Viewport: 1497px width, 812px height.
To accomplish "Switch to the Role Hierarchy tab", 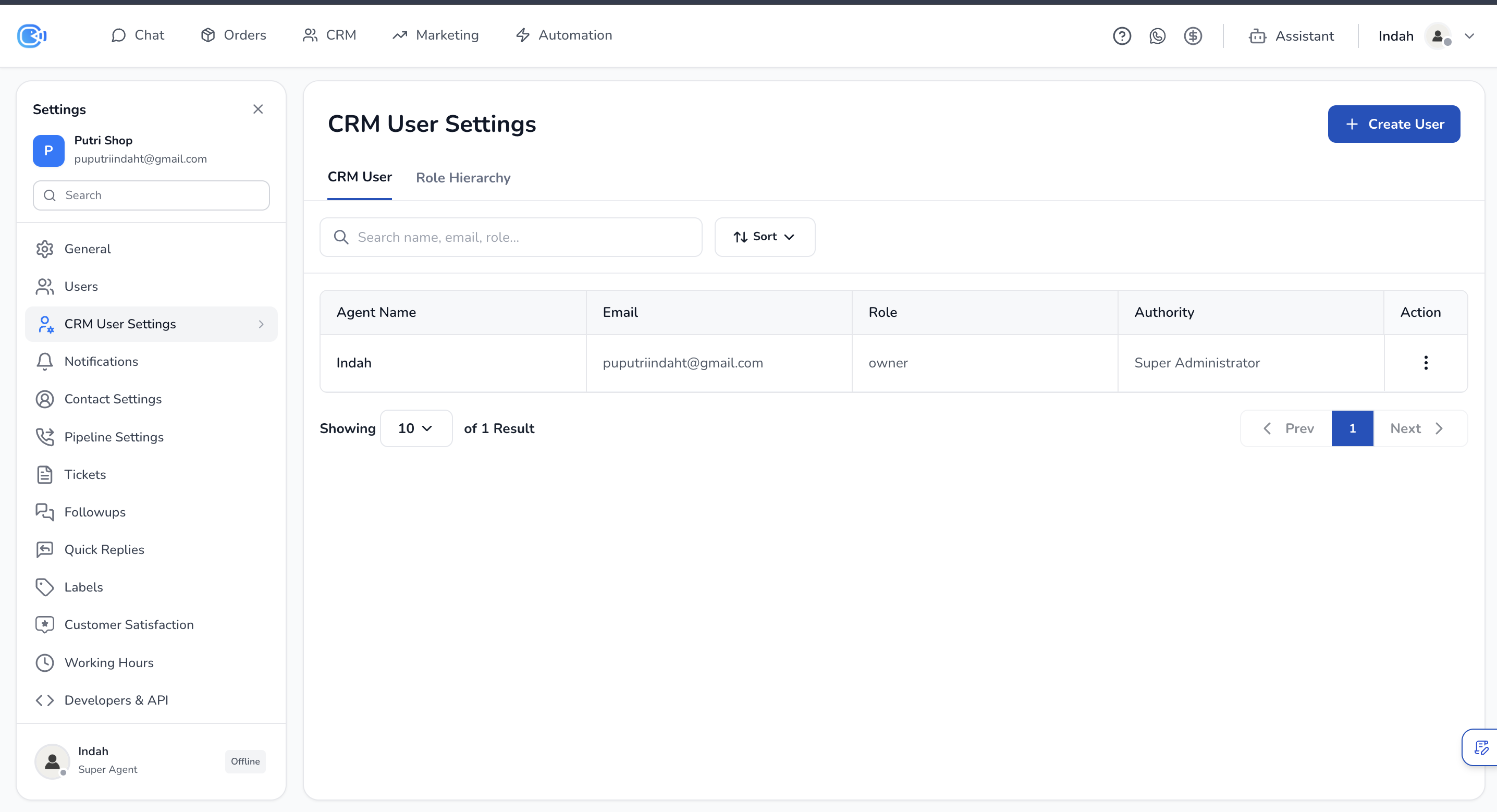I will 462,178.
